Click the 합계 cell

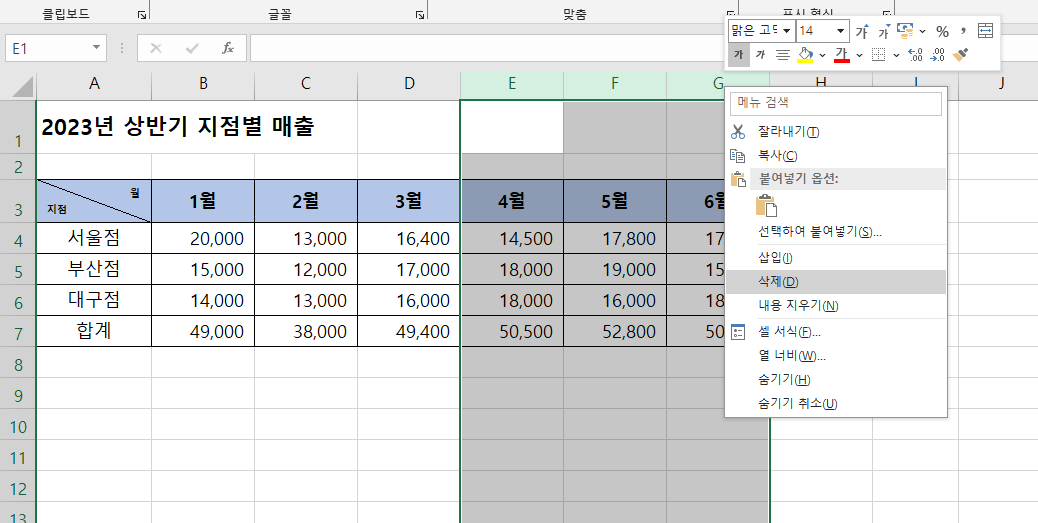(x=94, y=331)
